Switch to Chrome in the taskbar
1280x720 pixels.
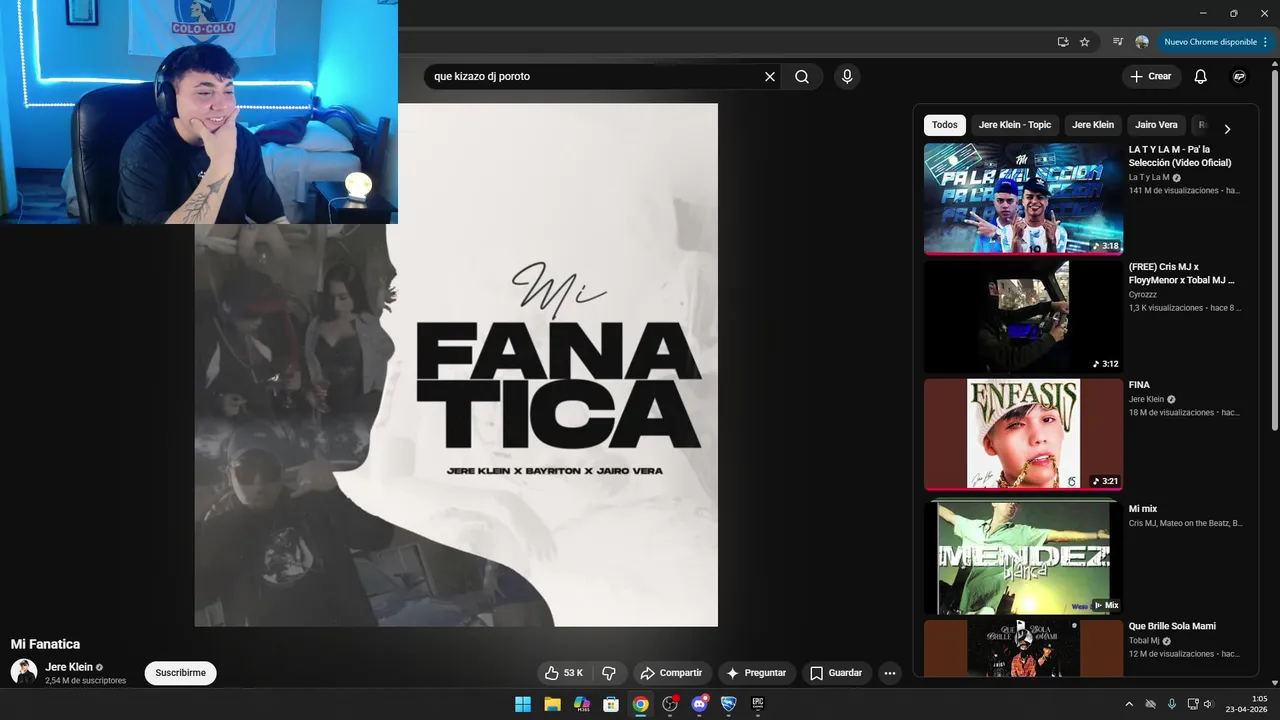pos(640,704)
